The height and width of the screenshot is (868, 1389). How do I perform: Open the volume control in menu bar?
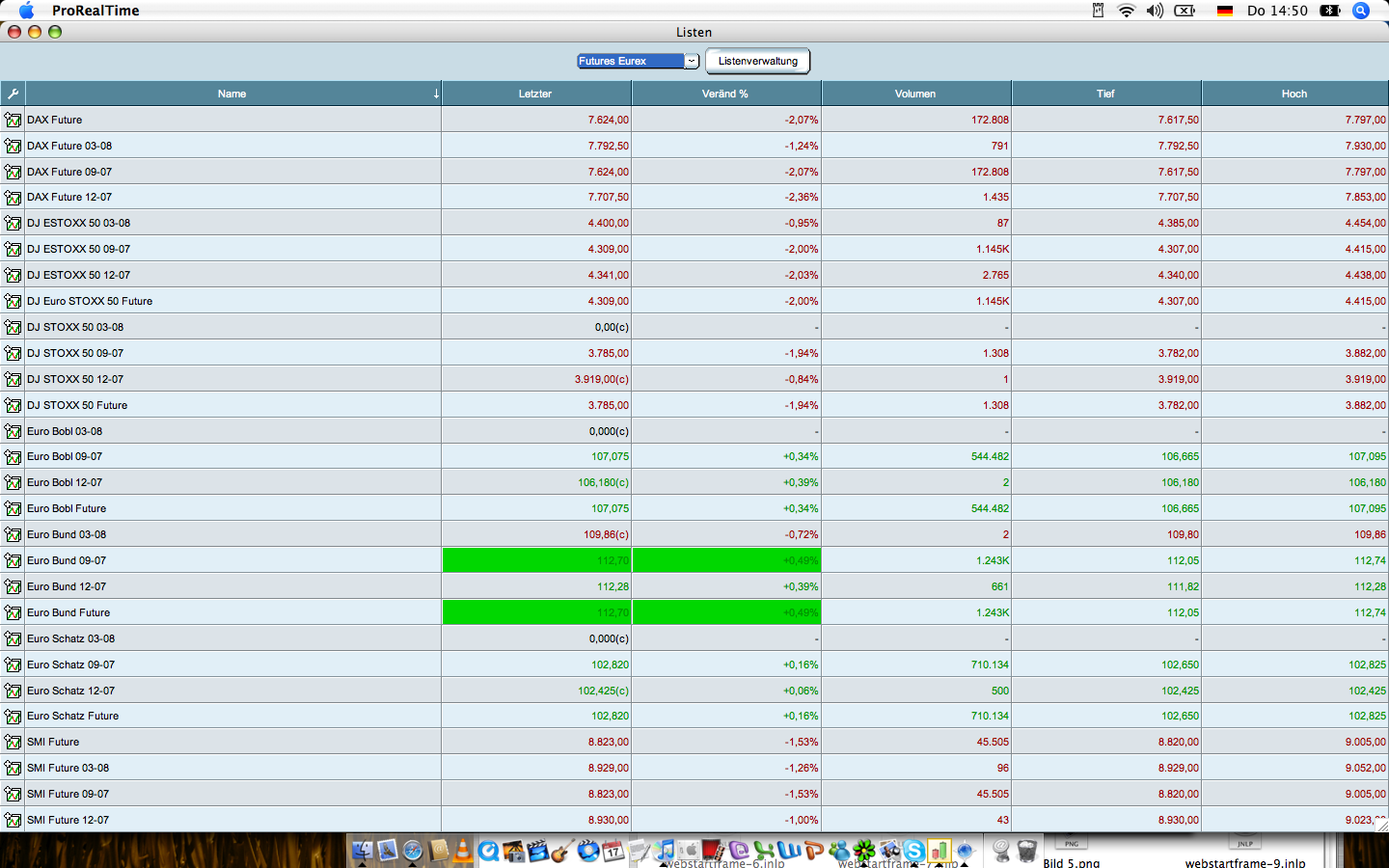pyautogui.click(x=1155, y=11)
